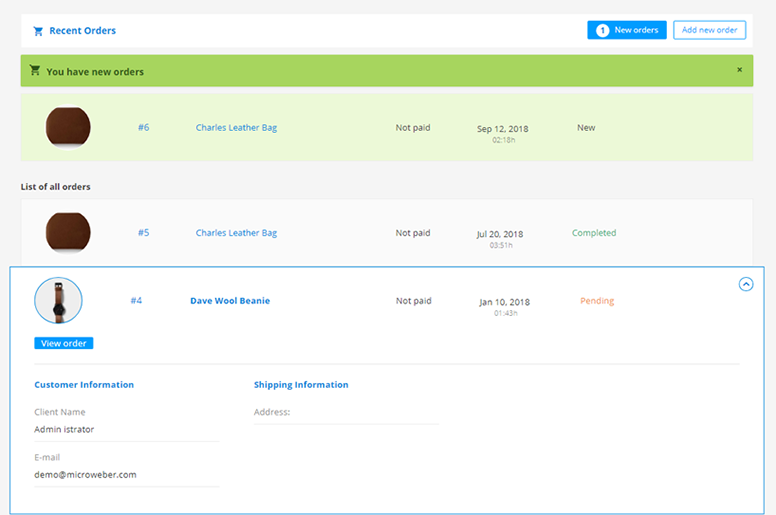Click 'Not paid' in order #6 row
The height and width of the screenshot is (515, 776).
tap(413, 128)
